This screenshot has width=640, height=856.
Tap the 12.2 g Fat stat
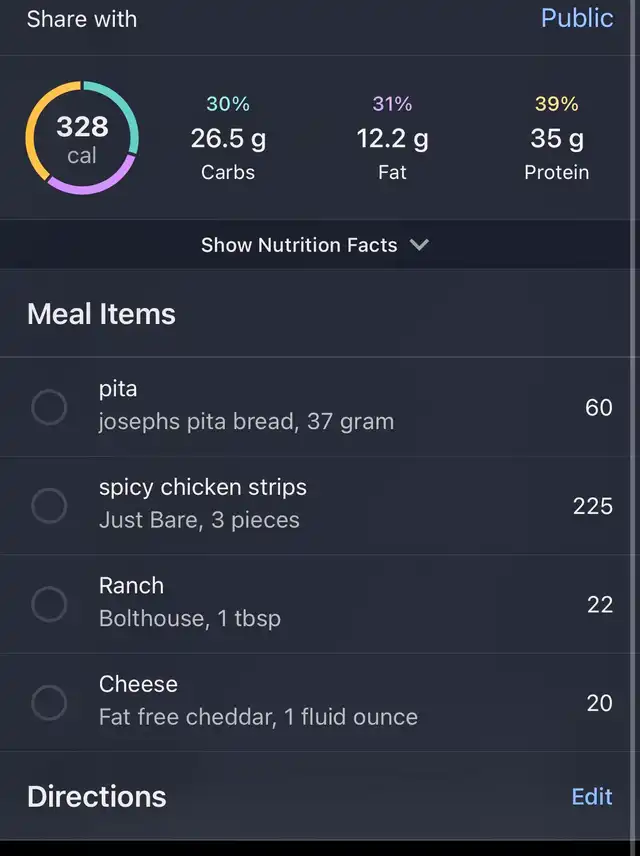tap(392, 138)
